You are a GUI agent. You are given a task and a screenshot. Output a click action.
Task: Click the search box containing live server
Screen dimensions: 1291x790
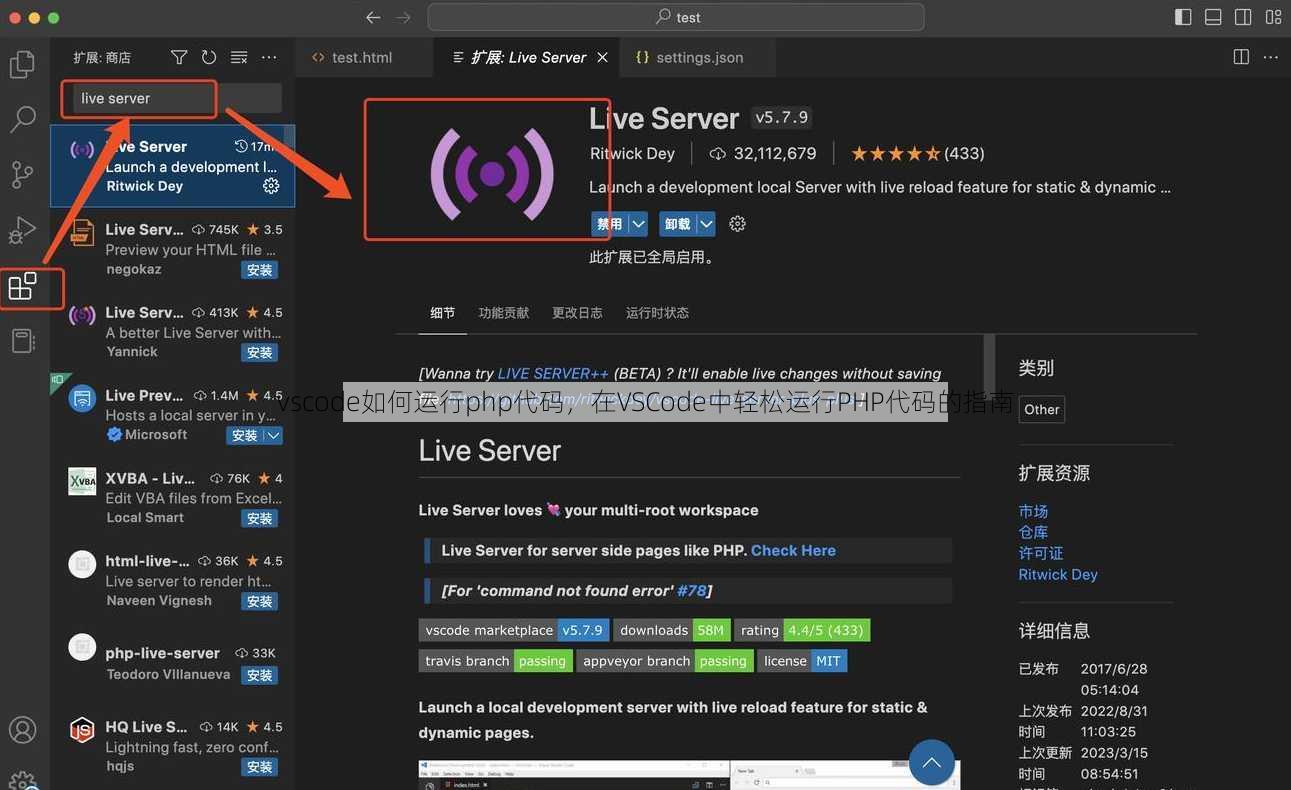[x=178, y=98]
